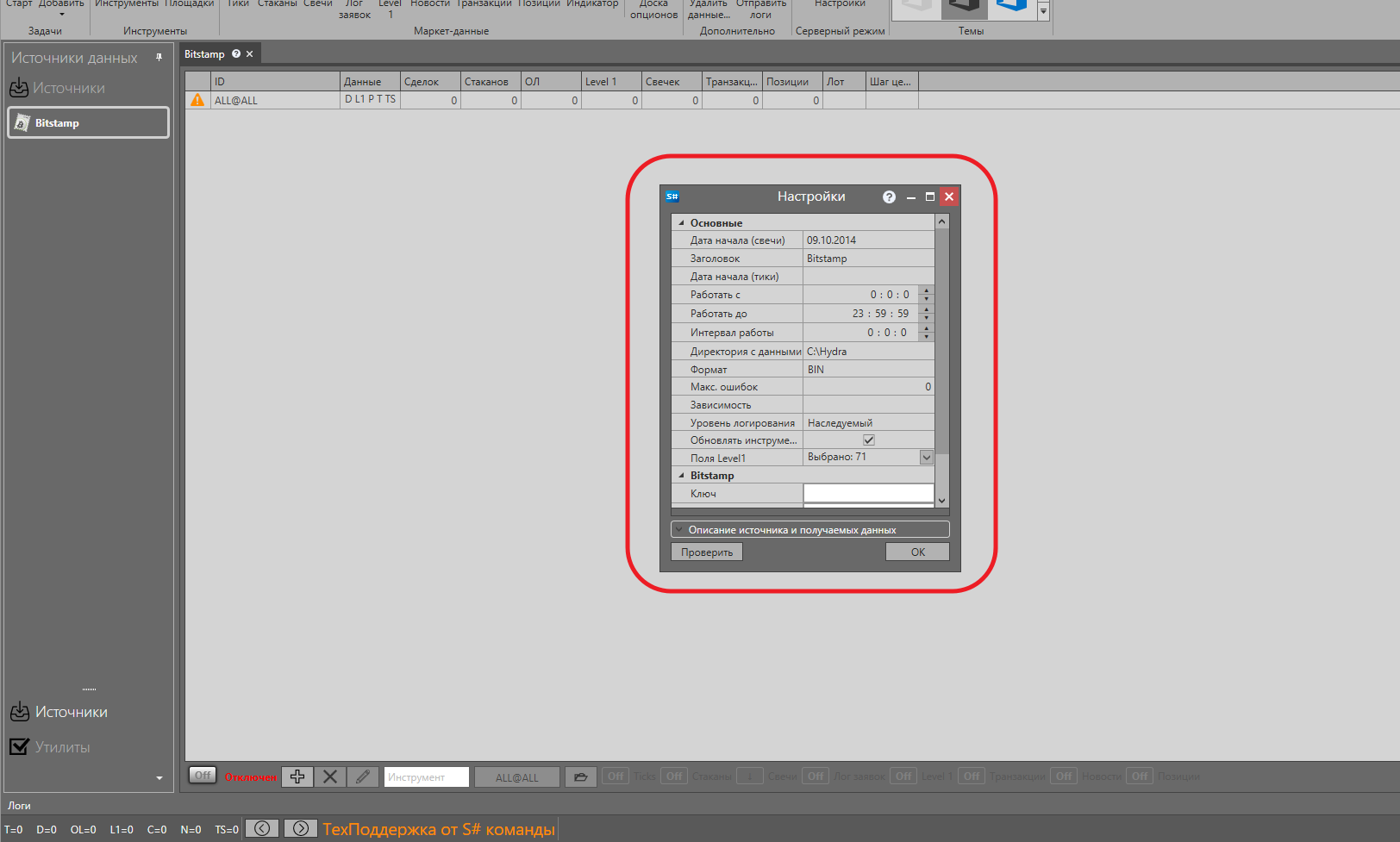Viewport: 1400px width, 842px height.
Task: Toggle the Level 1 Off switch
Action: tap(903, 776)
